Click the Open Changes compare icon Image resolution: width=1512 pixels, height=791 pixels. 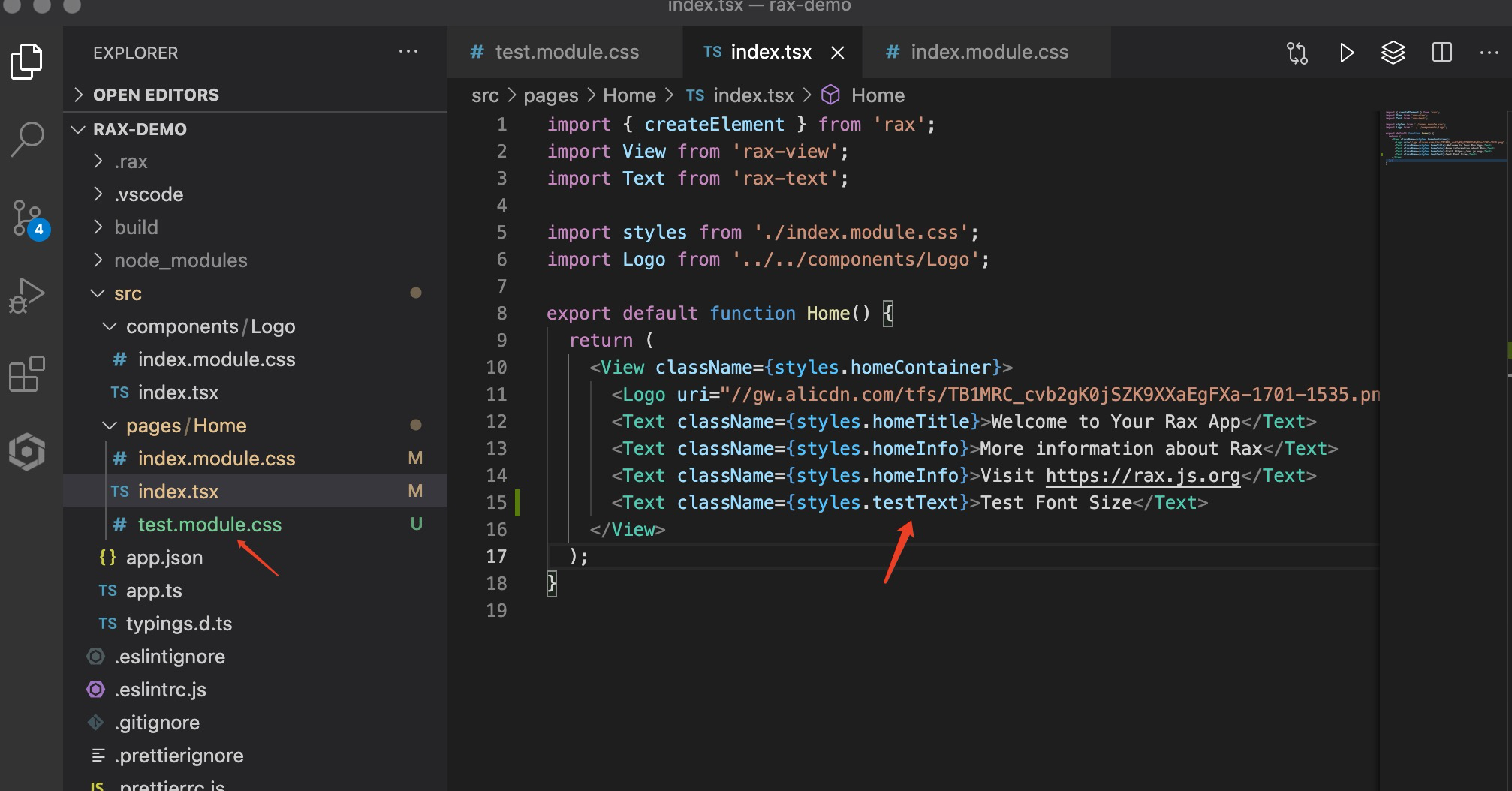click(1297, 53)
